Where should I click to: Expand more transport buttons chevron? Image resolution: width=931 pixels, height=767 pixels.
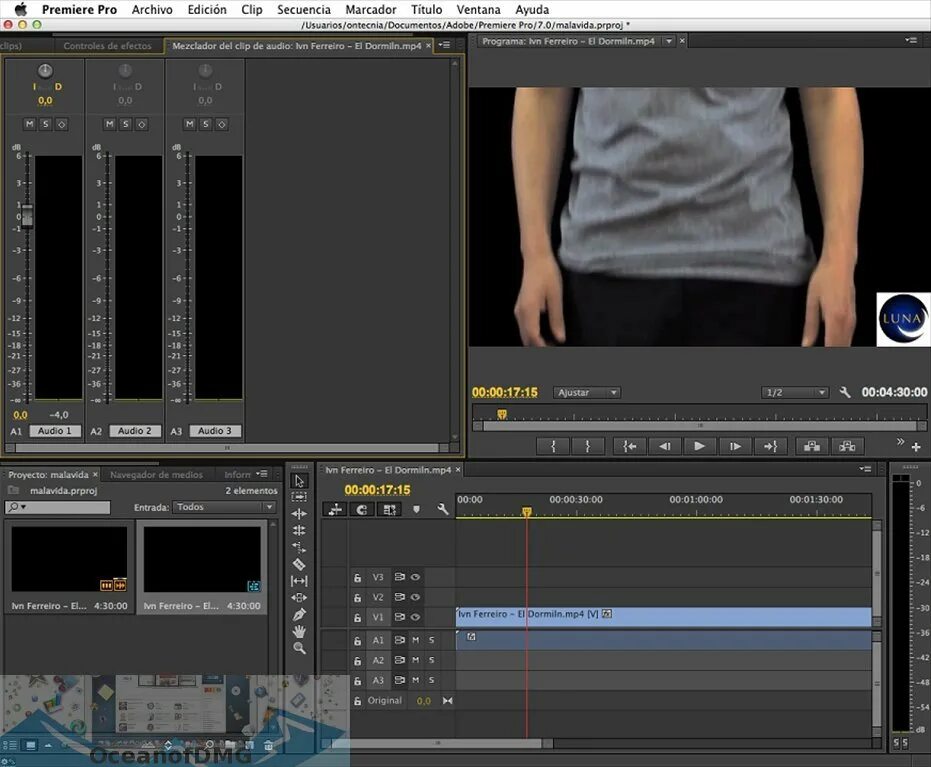coord(900,442)
